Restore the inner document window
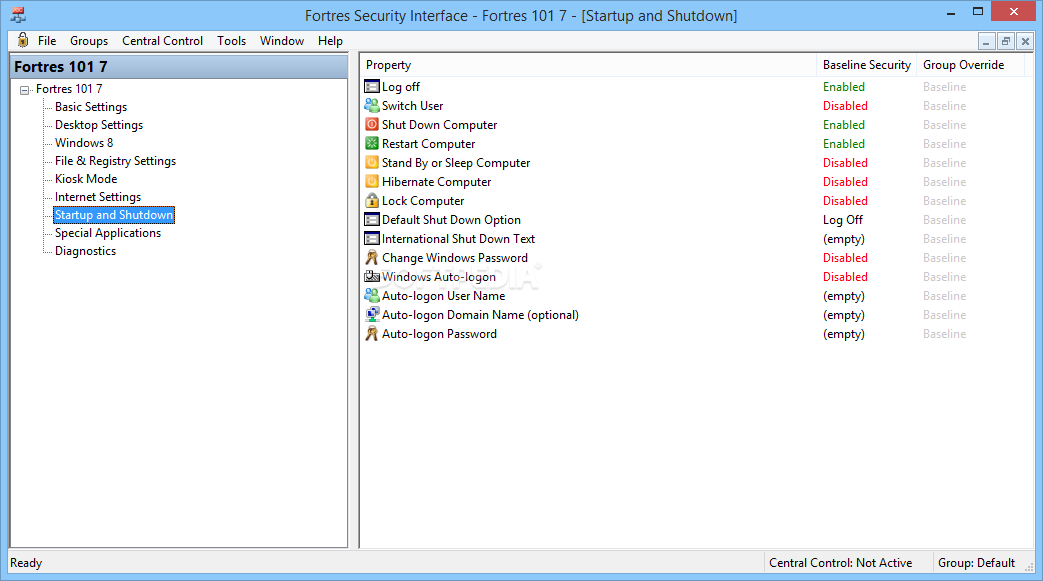 (1006, 41)
